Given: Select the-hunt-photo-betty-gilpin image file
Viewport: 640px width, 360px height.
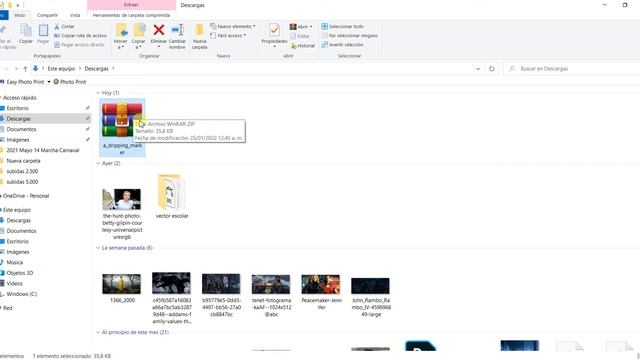Looking at the screenshot, I should [x=122, y=213].
